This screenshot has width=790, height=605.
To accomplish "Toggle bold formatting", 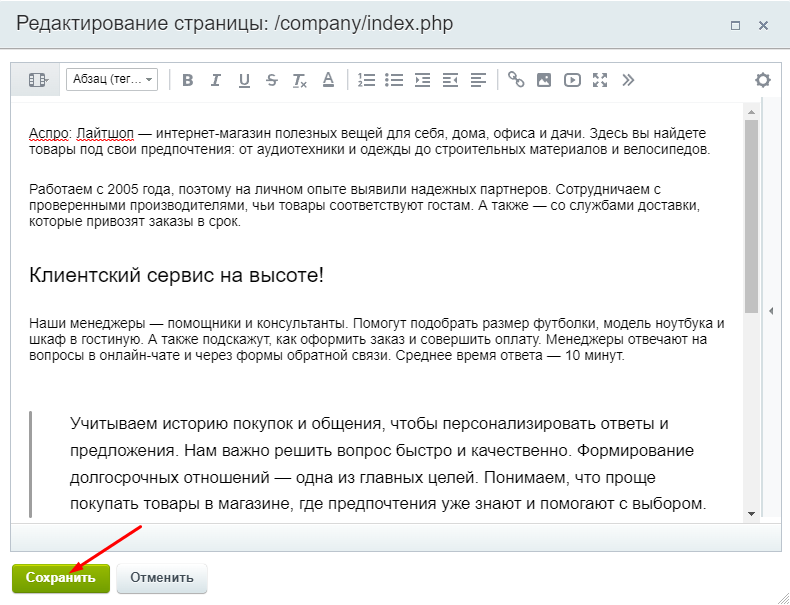I will click(x=188, y=80).
